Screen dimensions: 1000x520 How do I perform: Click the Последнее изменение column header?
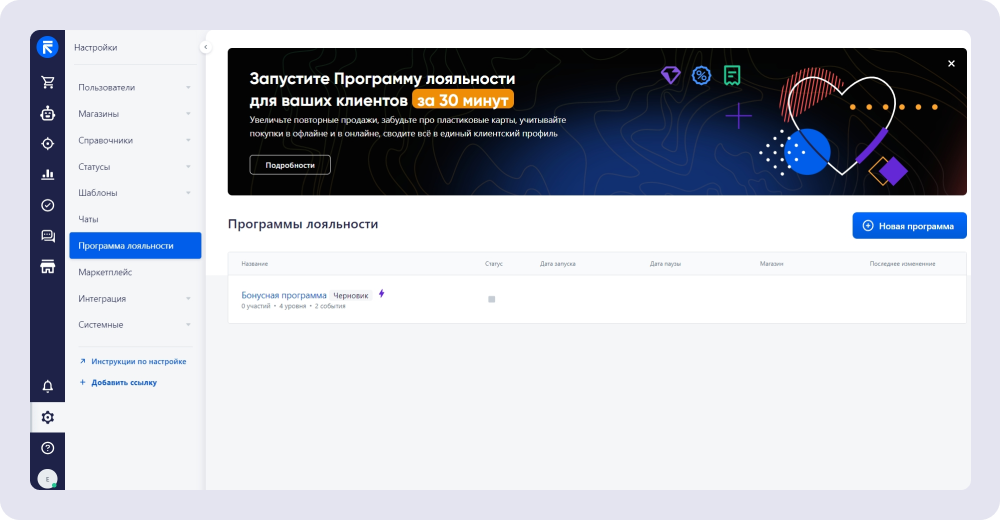[x=902, y=264]
